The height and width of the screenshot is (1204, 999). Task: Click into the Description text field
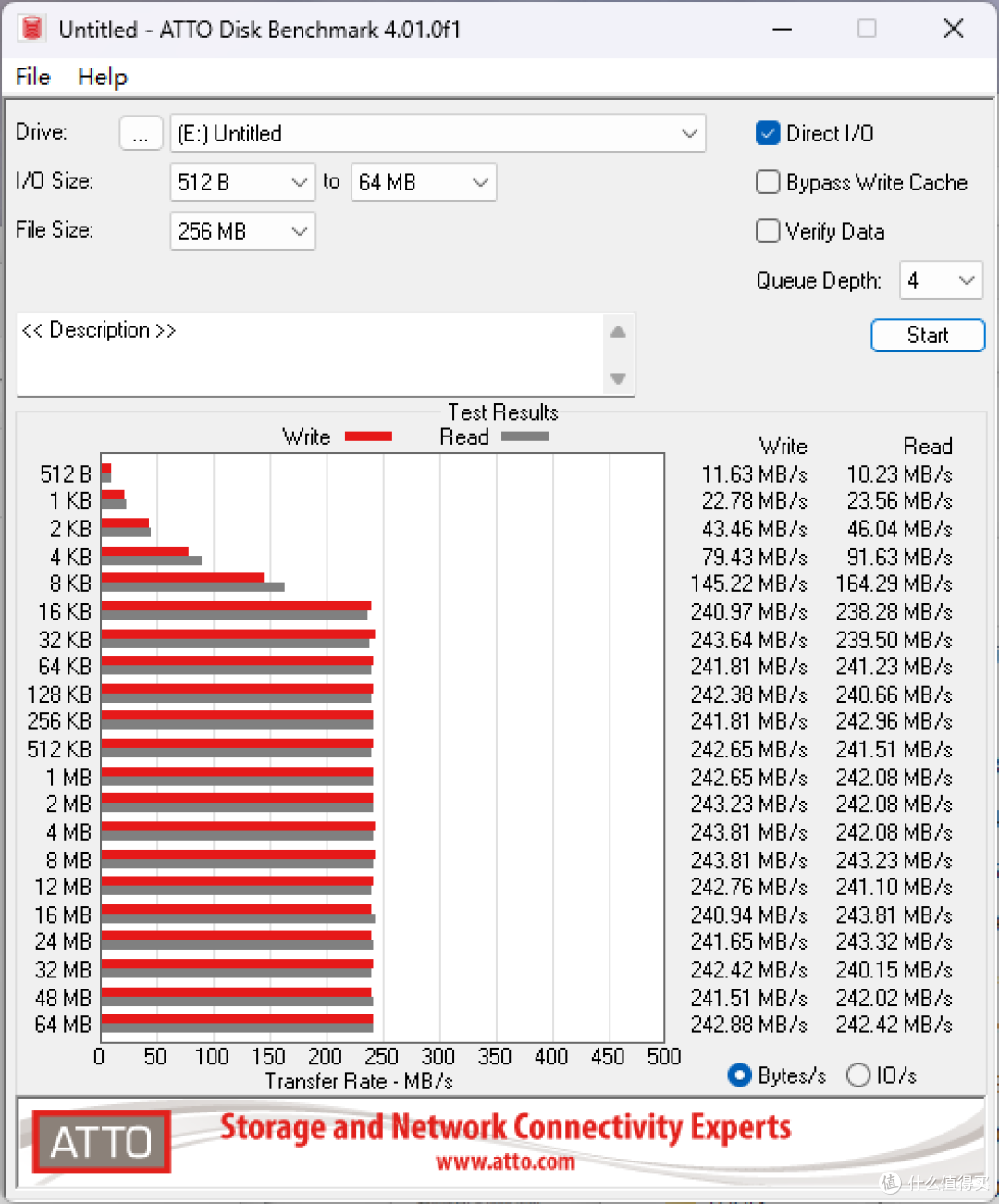coord(310,354)
